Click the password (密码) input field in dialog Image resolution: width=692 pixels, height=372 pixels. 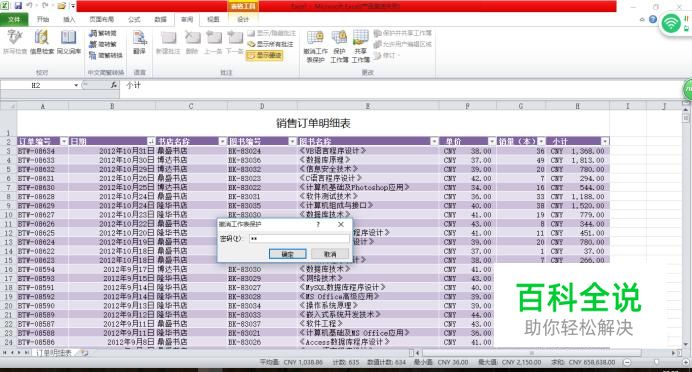(x=299, y=239)
